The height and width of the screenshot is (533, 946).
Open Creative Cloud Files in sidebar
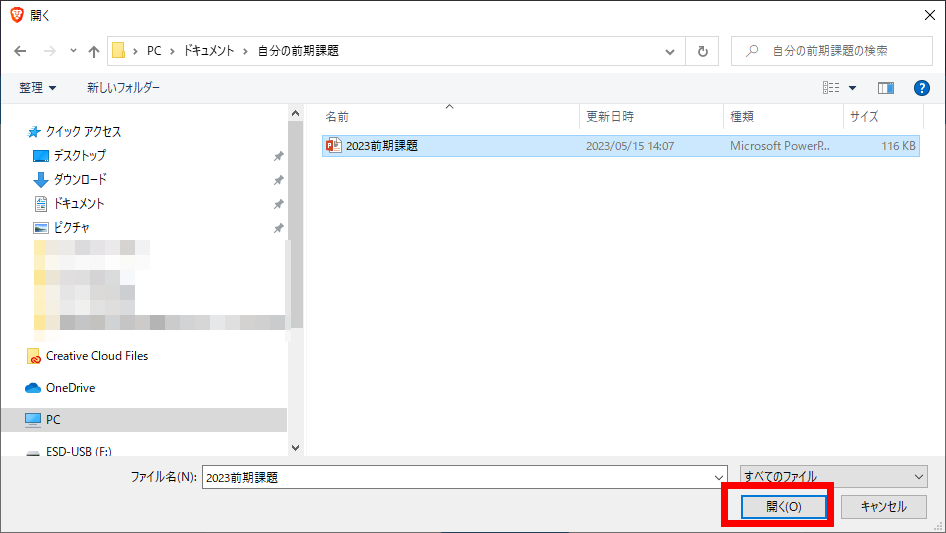click(97, 356)
